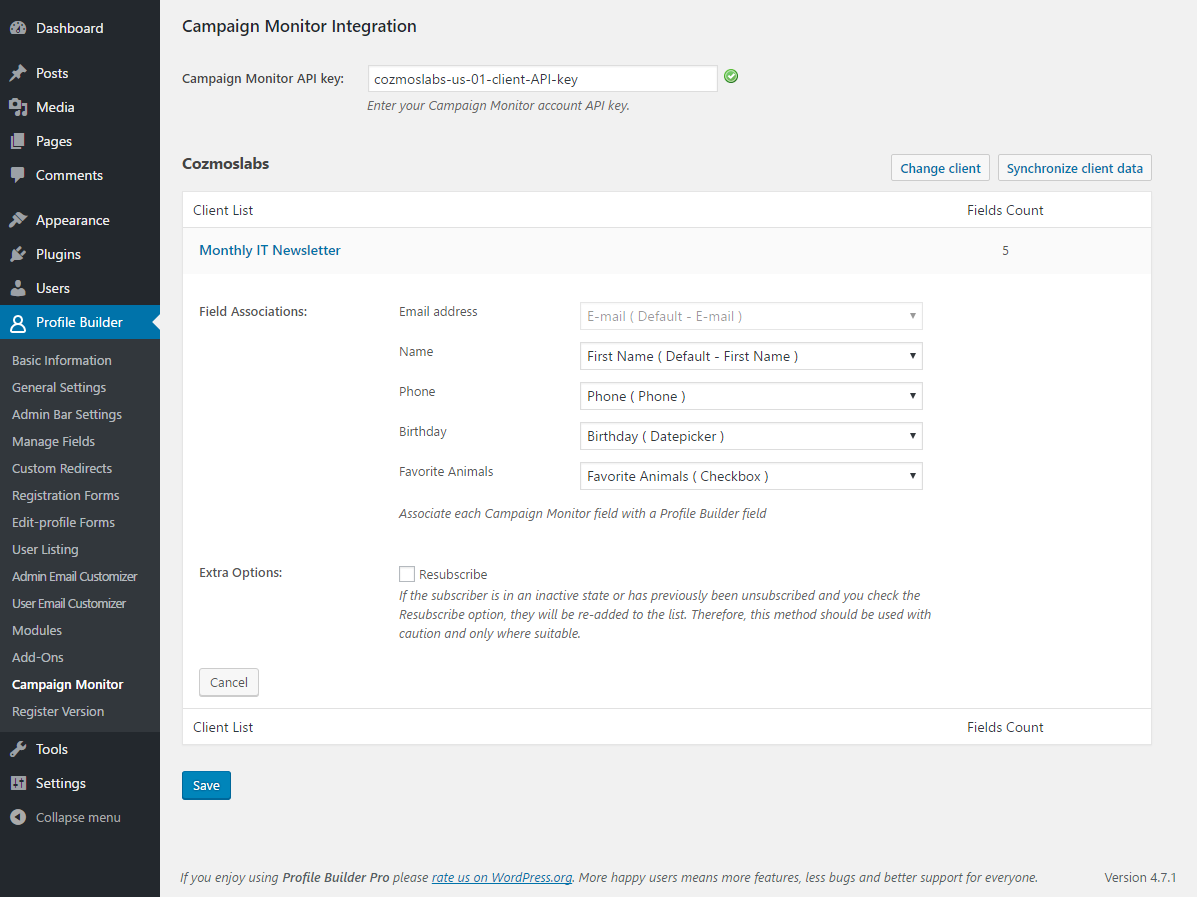1197x897 pixels.
Task: Open Edit-profile Forms submenu
Action: tap(63, 522)
